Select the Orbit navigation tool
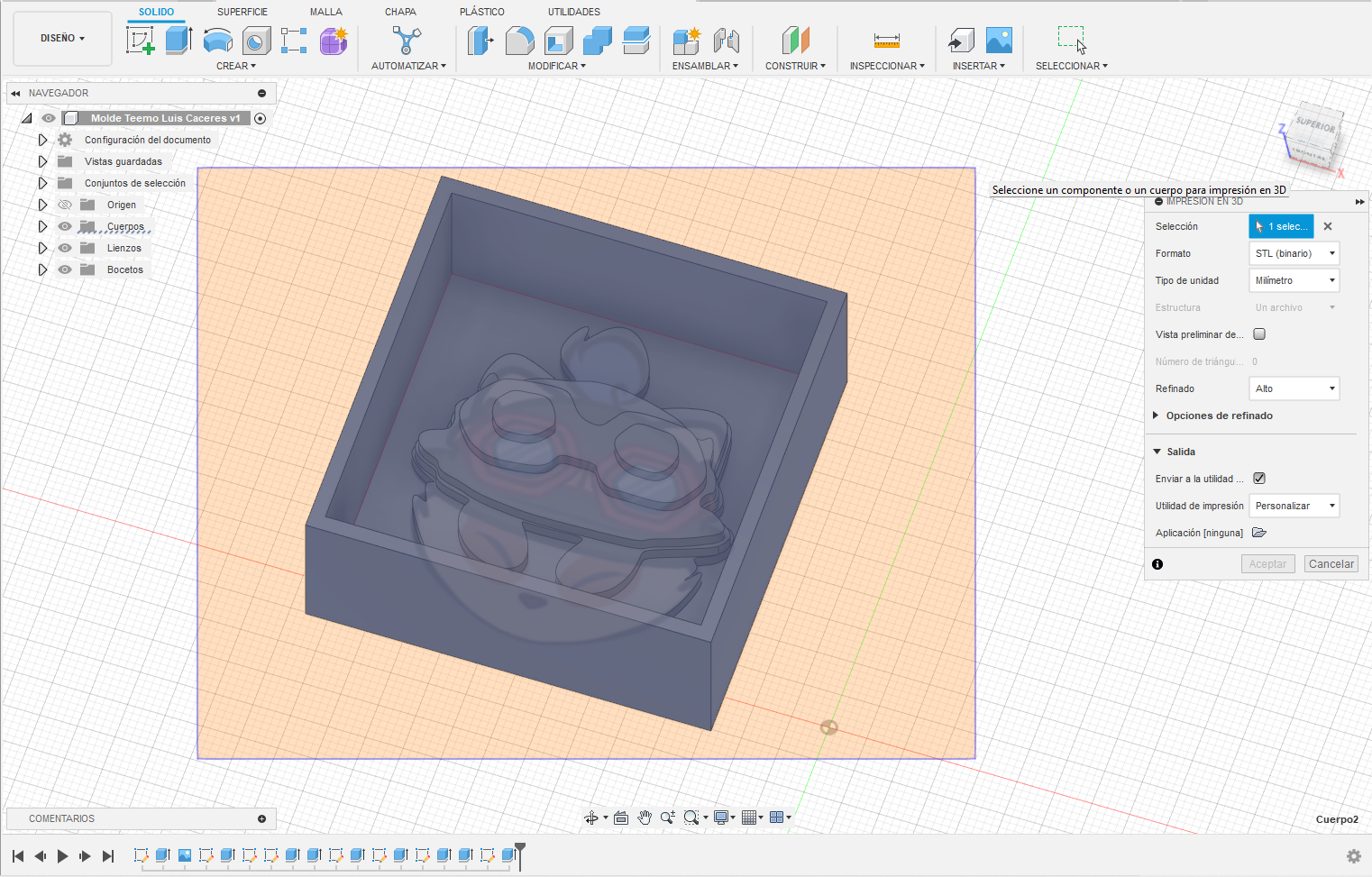The height and width of the screenshot is (877, 1372). [x=591, y=818]
